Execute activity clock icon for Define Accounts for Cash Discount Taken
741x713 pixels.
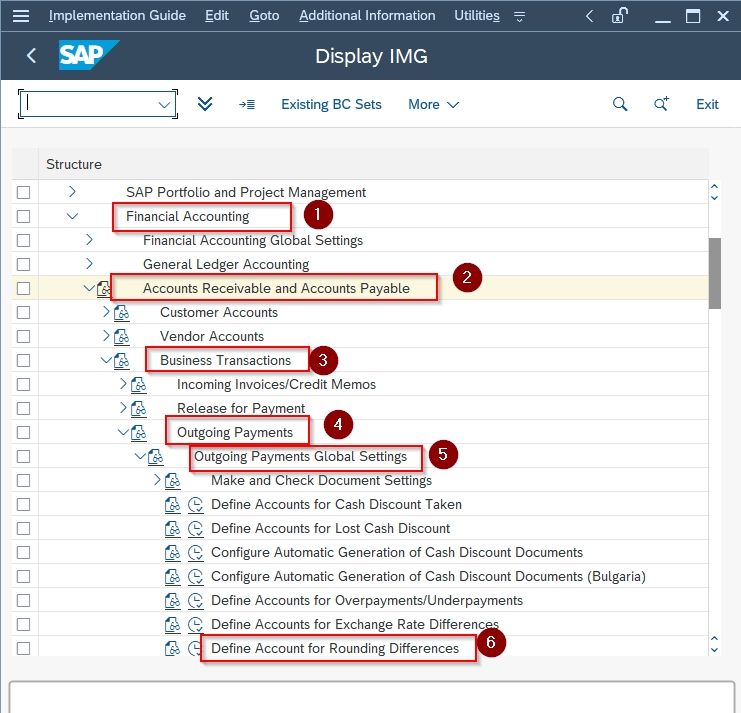pos(195,505)
